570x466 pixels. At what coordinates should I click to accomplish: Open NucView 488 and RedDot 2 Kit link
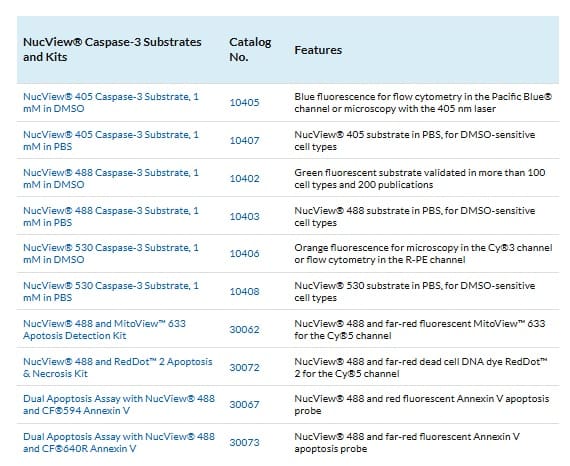pos(118,367)
